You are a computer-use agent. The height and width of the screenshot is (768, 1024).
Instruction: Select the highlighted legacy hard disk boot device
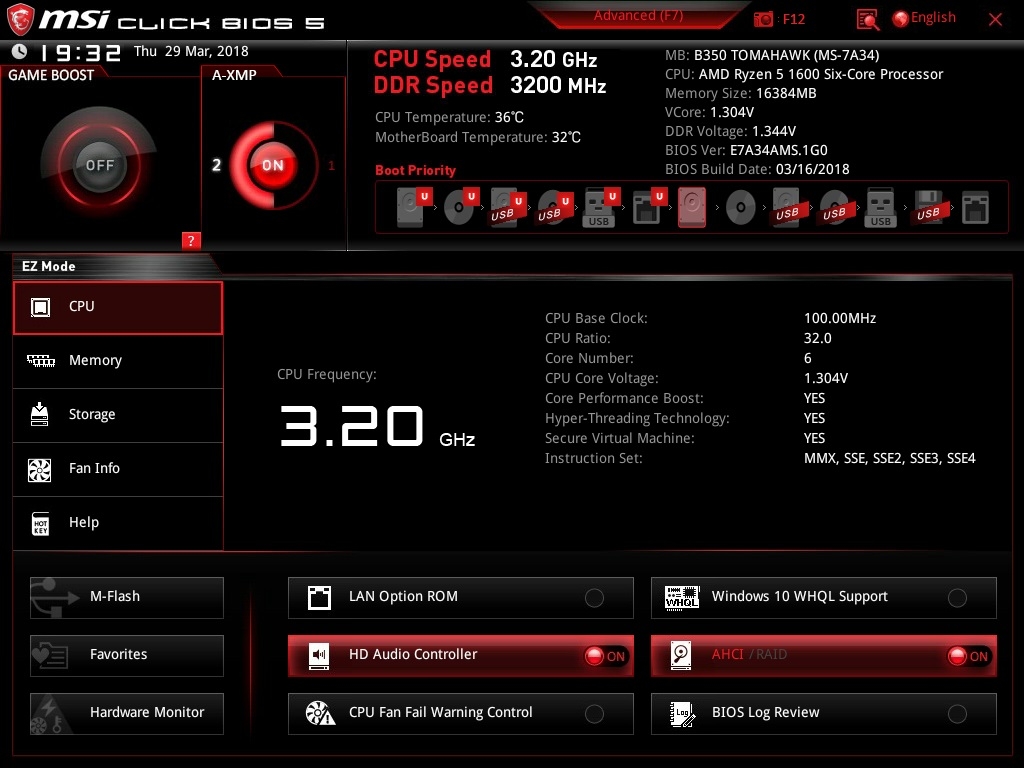pyautogui.click(x=692, y=208)
